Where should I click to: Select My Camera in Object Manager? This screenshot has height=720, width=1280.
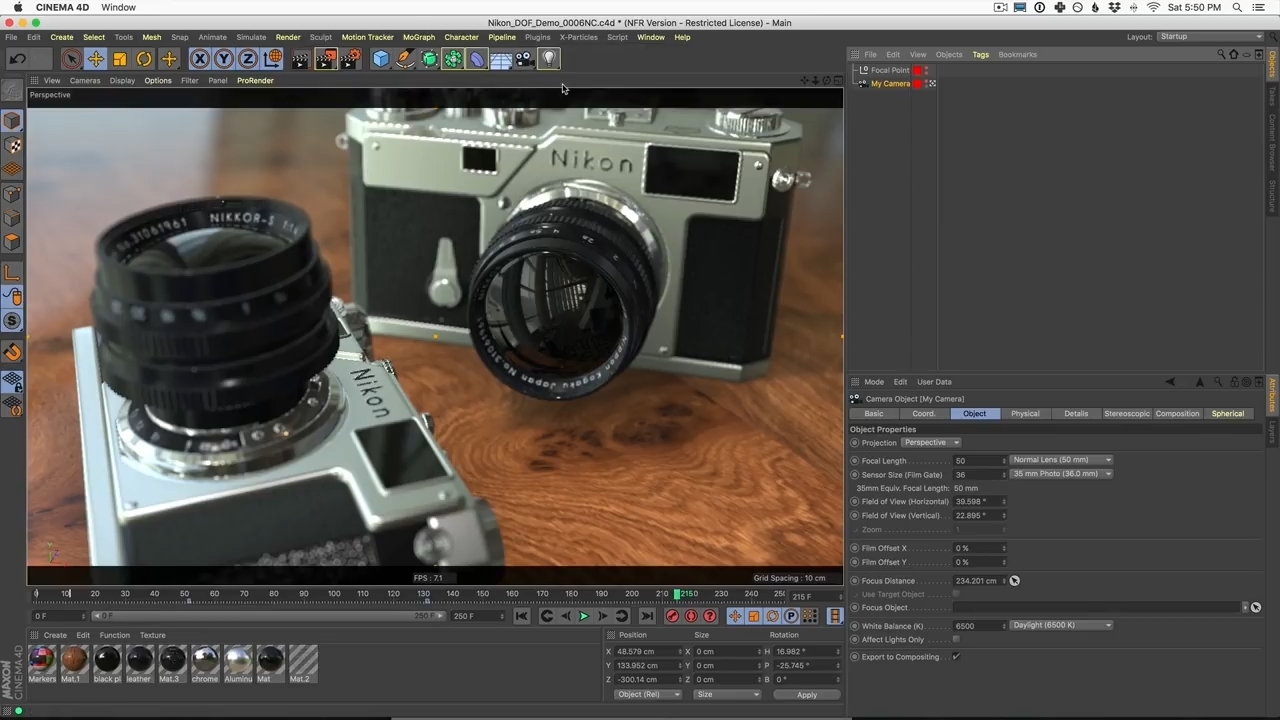889,84
